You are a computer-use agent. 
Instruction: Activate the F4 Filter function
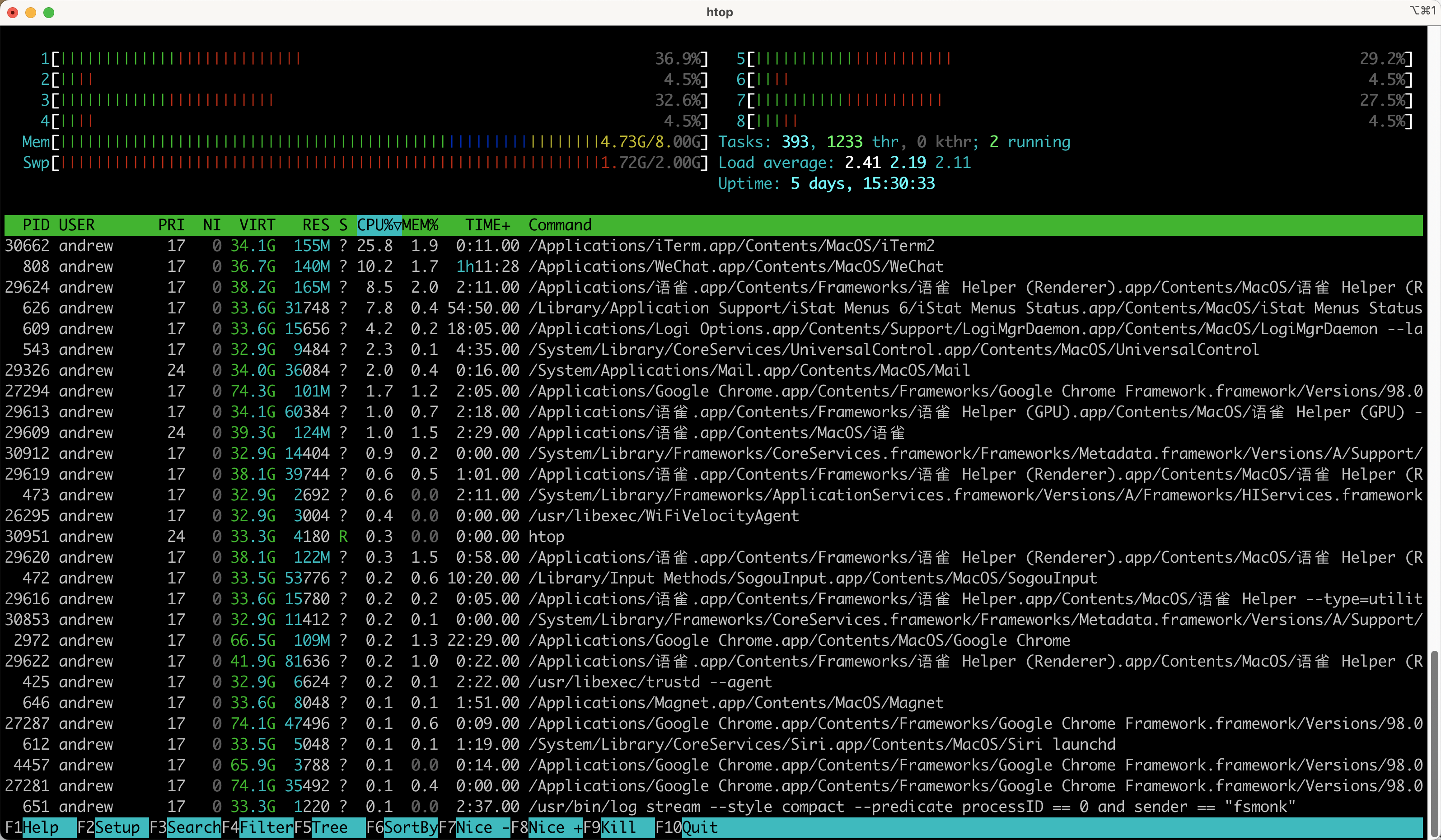click(265, 827)
